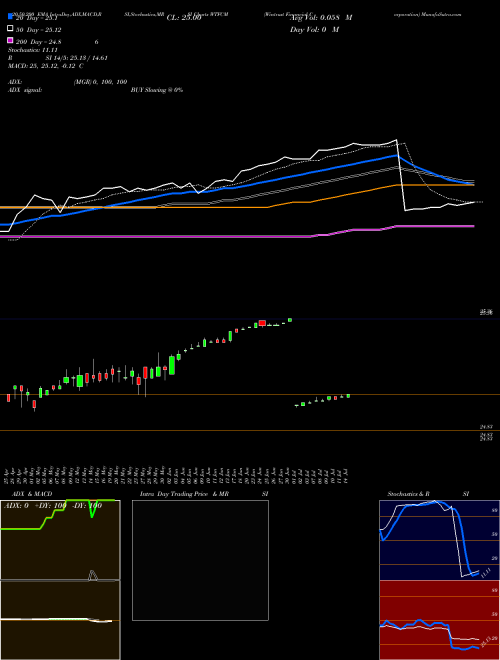Click the '50 Day = 25.12' legend text
500x660 pixels.
point(39,30)
